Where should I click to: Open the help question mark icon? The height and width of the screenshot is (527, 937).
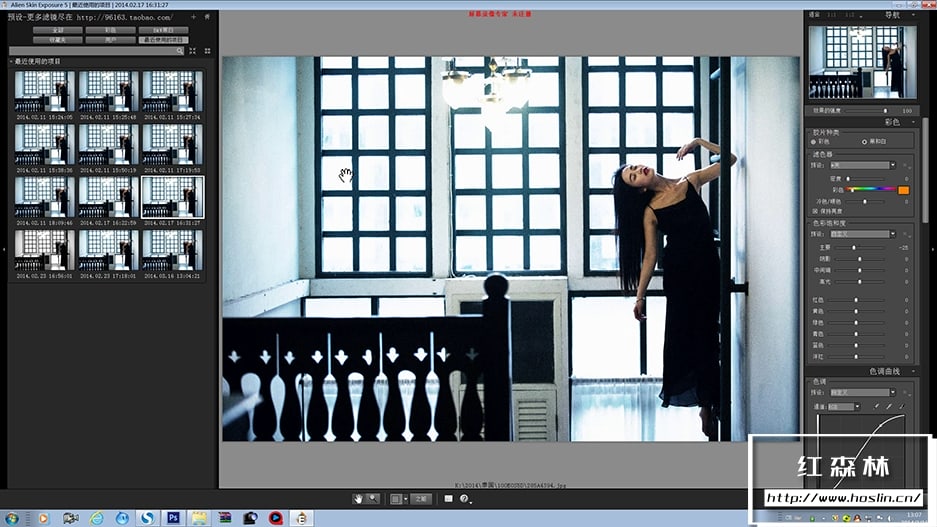click(x=464, y=498)
